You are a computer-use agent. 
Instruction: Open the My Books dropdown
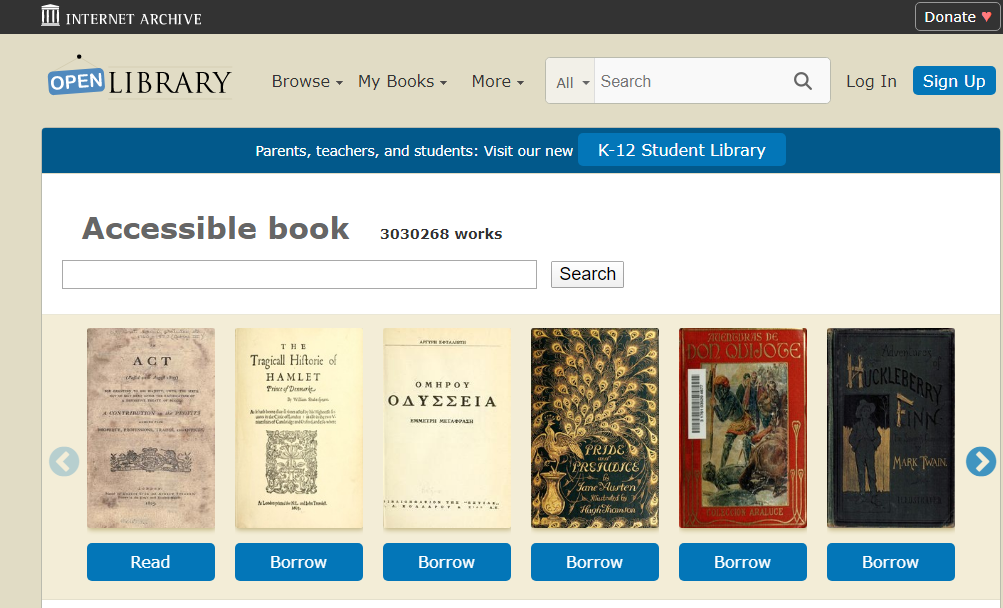point(402,82)
